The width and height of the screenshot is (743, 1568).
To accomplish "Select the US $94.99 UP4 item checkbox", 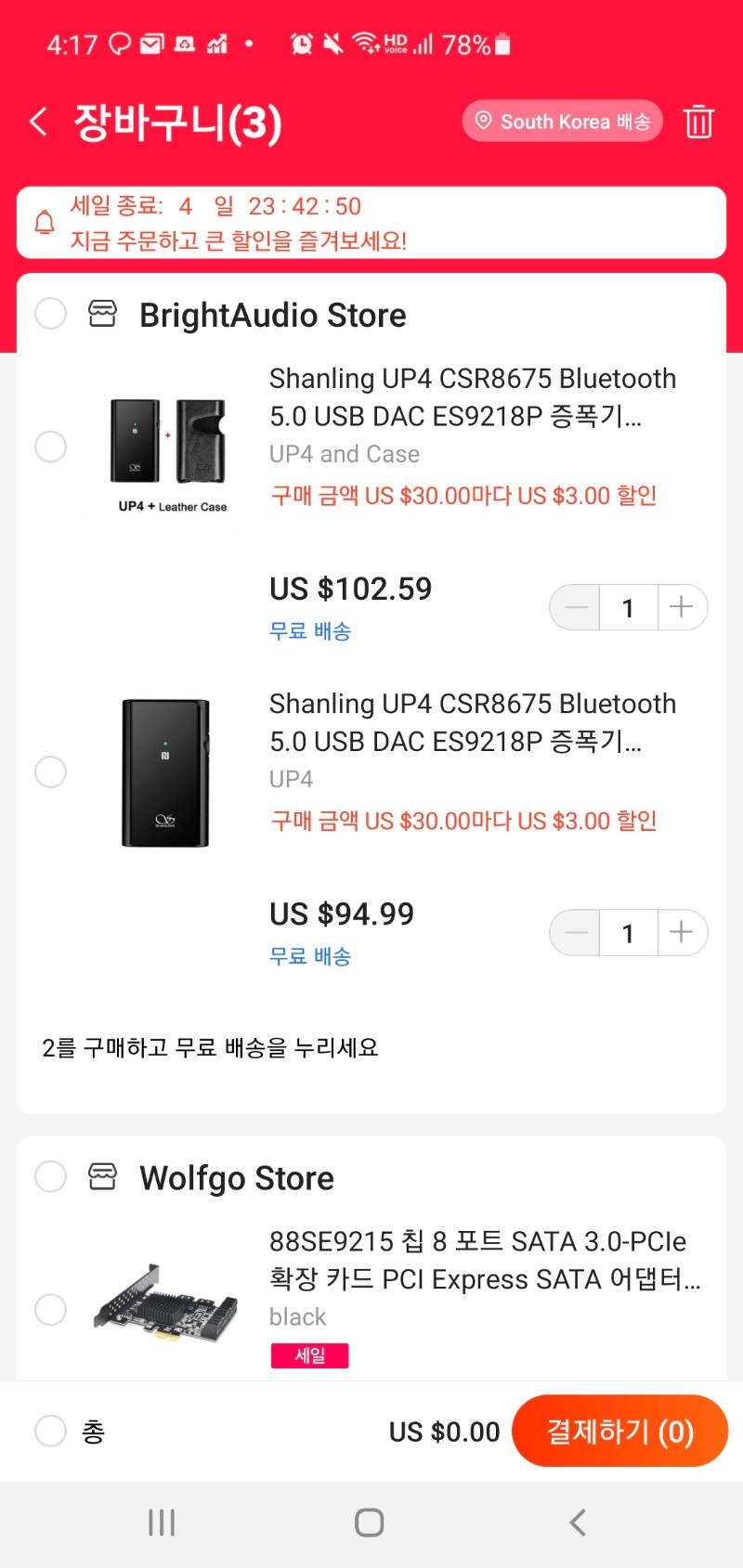I will tap(50, 771).
